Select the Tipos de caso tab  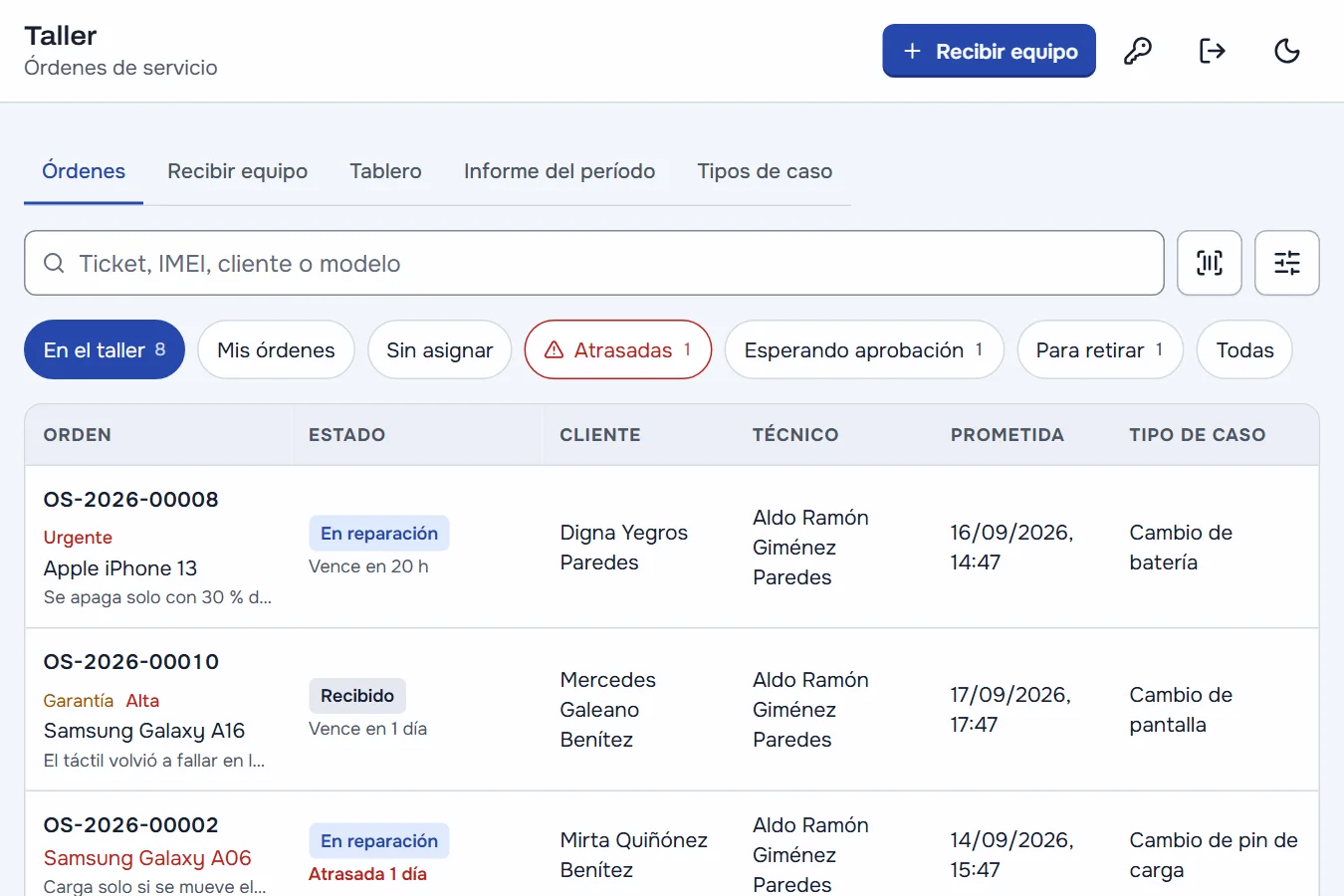(765, 171)
